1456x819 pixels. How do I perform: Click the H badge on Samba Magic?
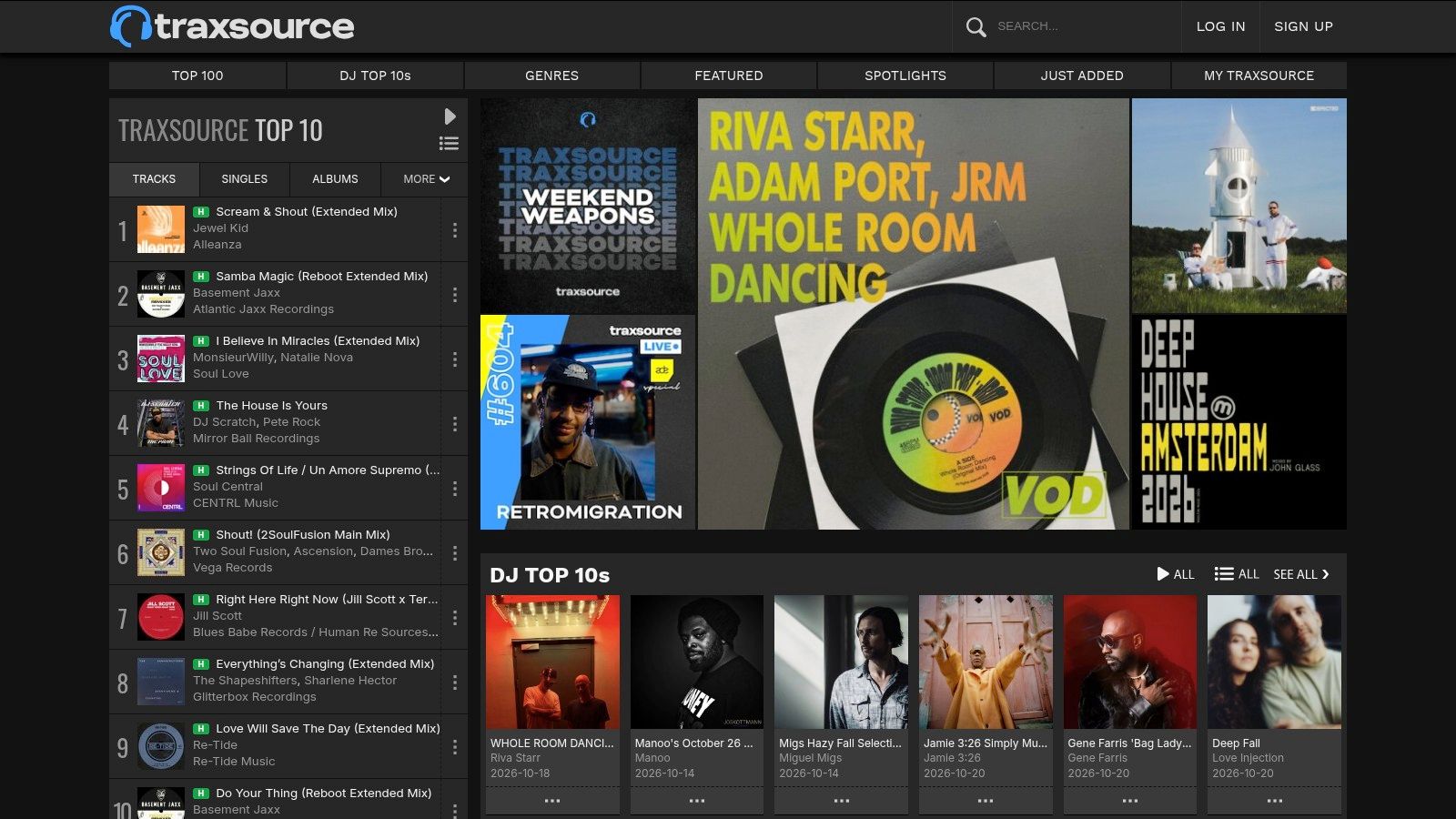point(201,277)
